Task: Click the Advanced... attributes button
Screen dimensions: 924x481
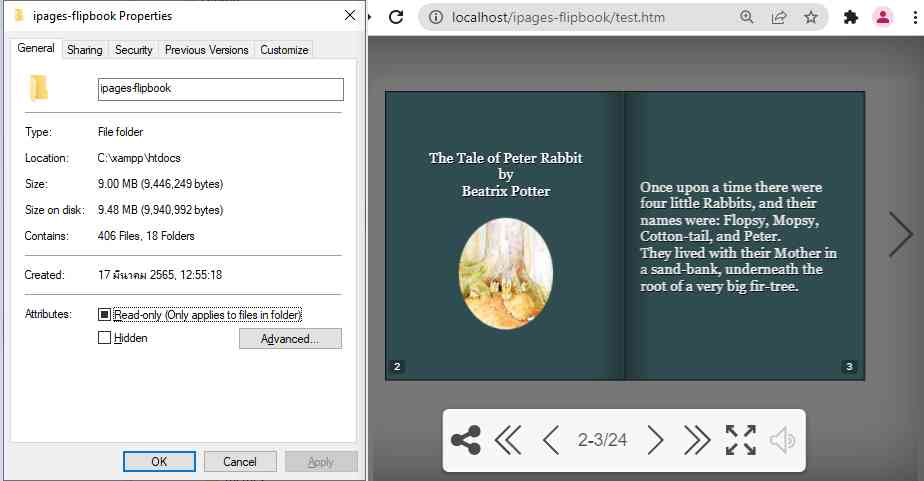Action: coord(290,339)
